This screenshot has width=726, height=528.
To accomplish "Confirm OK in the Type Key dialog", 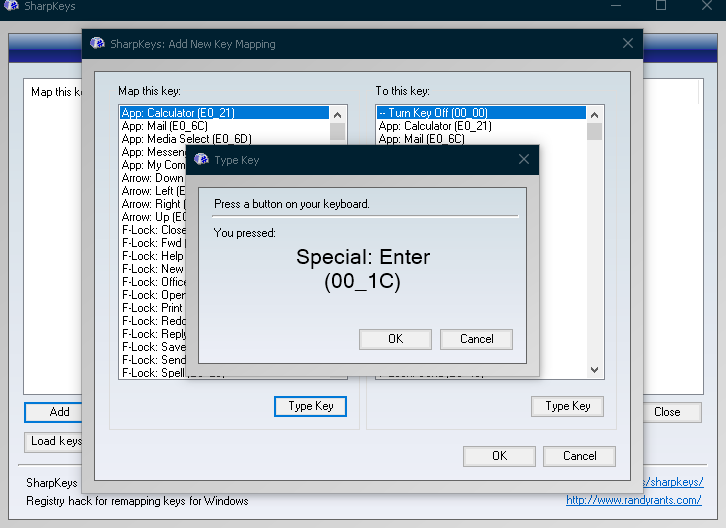I will tap(395, 339).
